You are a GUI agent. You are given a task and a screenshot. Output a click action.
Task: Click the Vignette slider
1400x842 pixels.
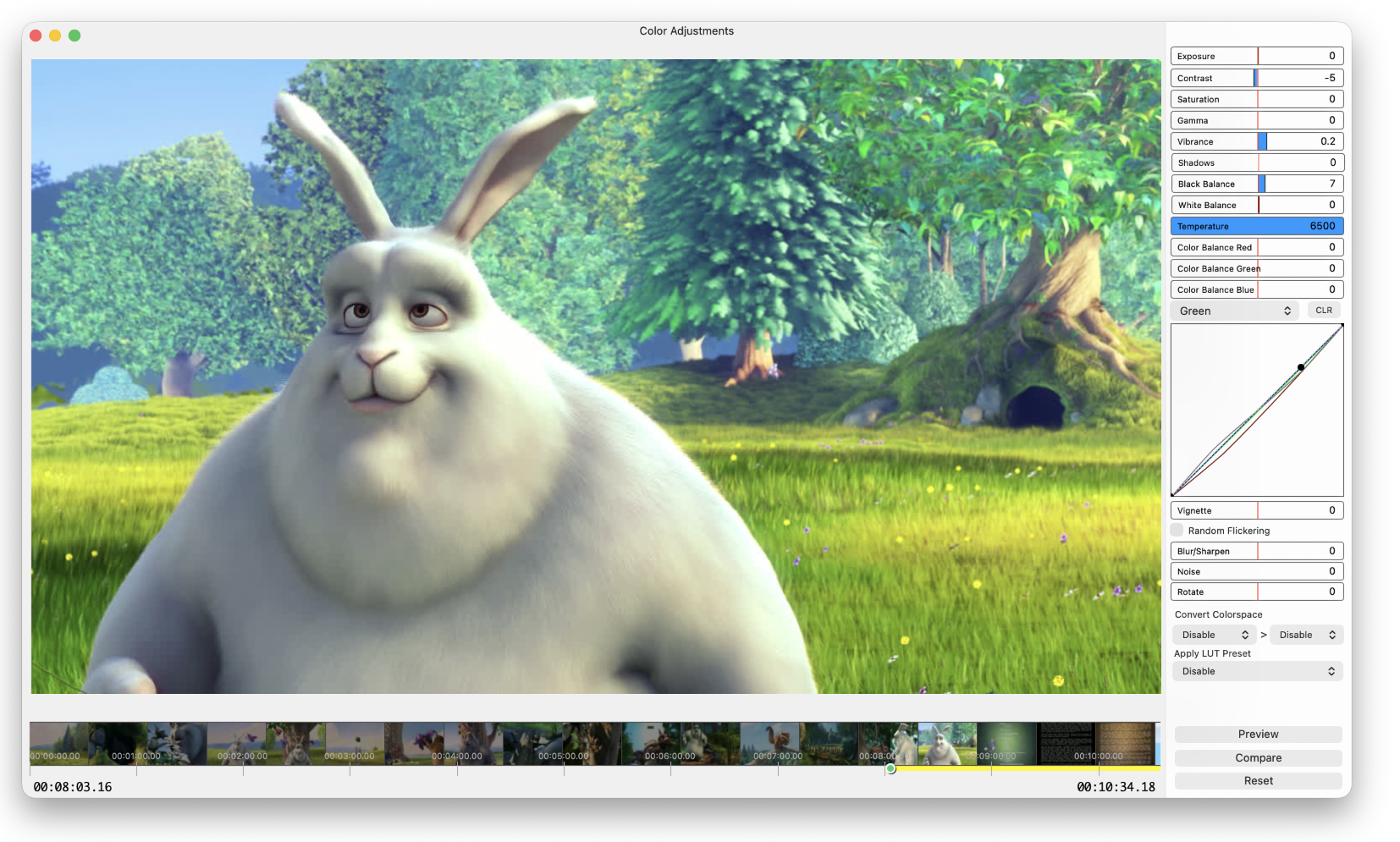pos(1257,510)
